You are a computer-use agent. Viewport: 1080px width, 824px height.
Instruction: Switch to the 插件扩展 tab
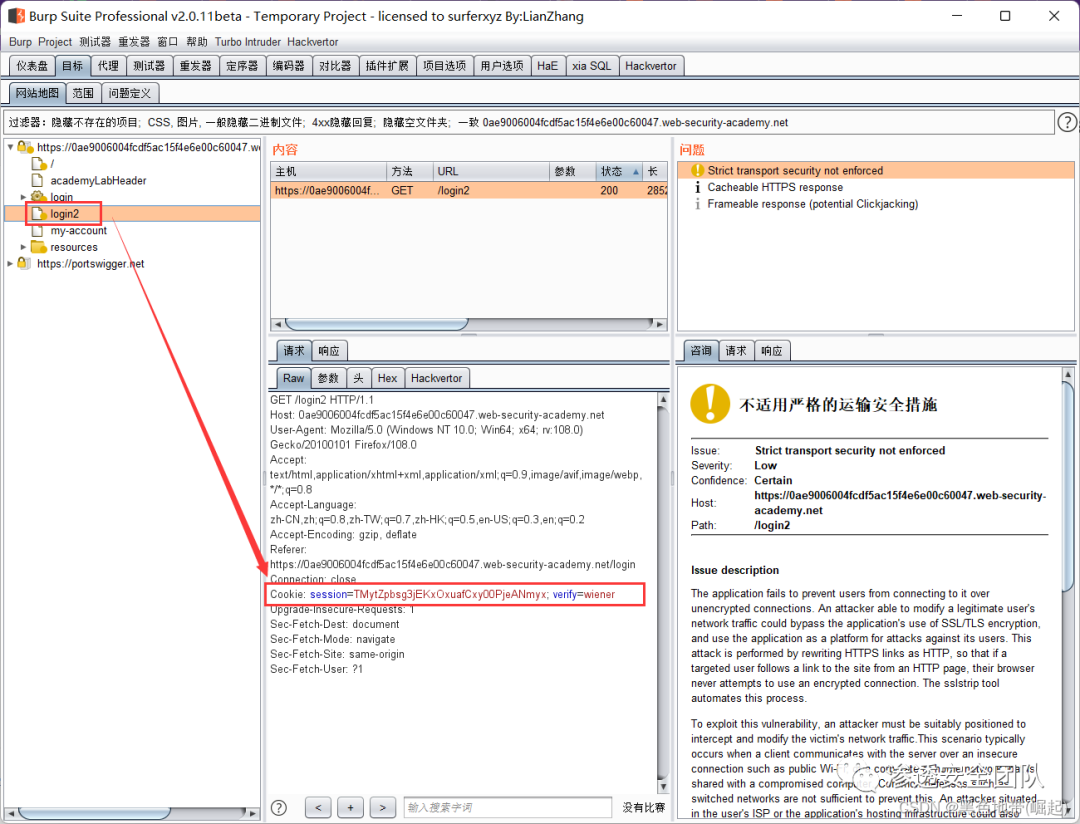(x=387, y=66)
